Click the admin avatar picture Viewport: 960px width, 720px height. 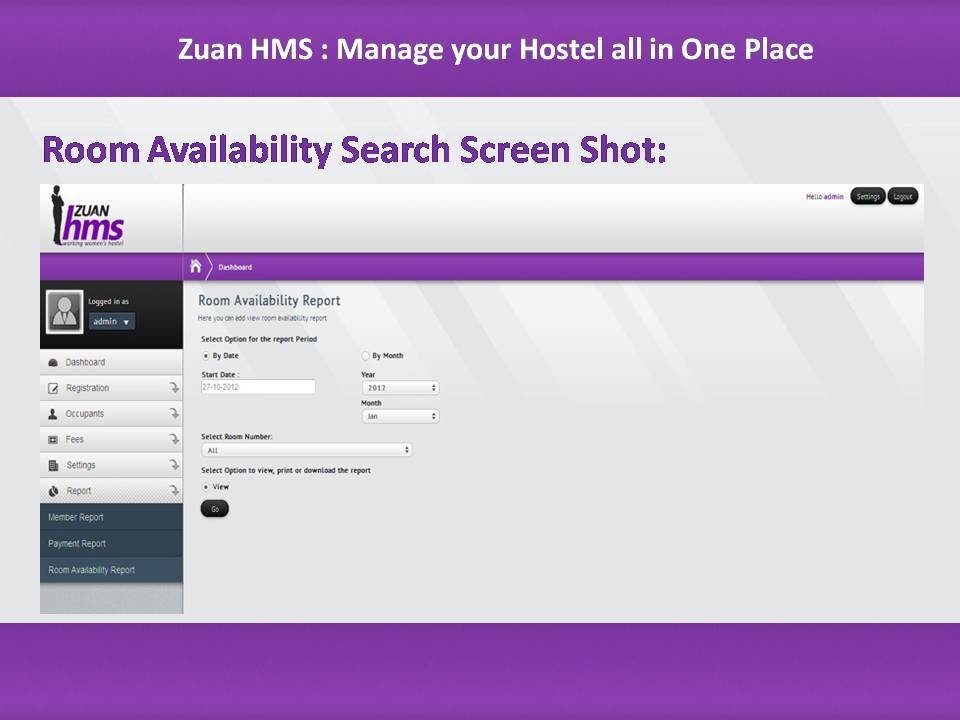(65, 312)
